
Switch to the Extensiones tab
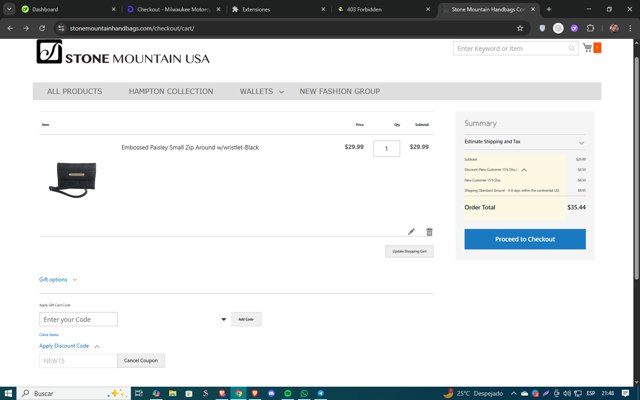278,9
